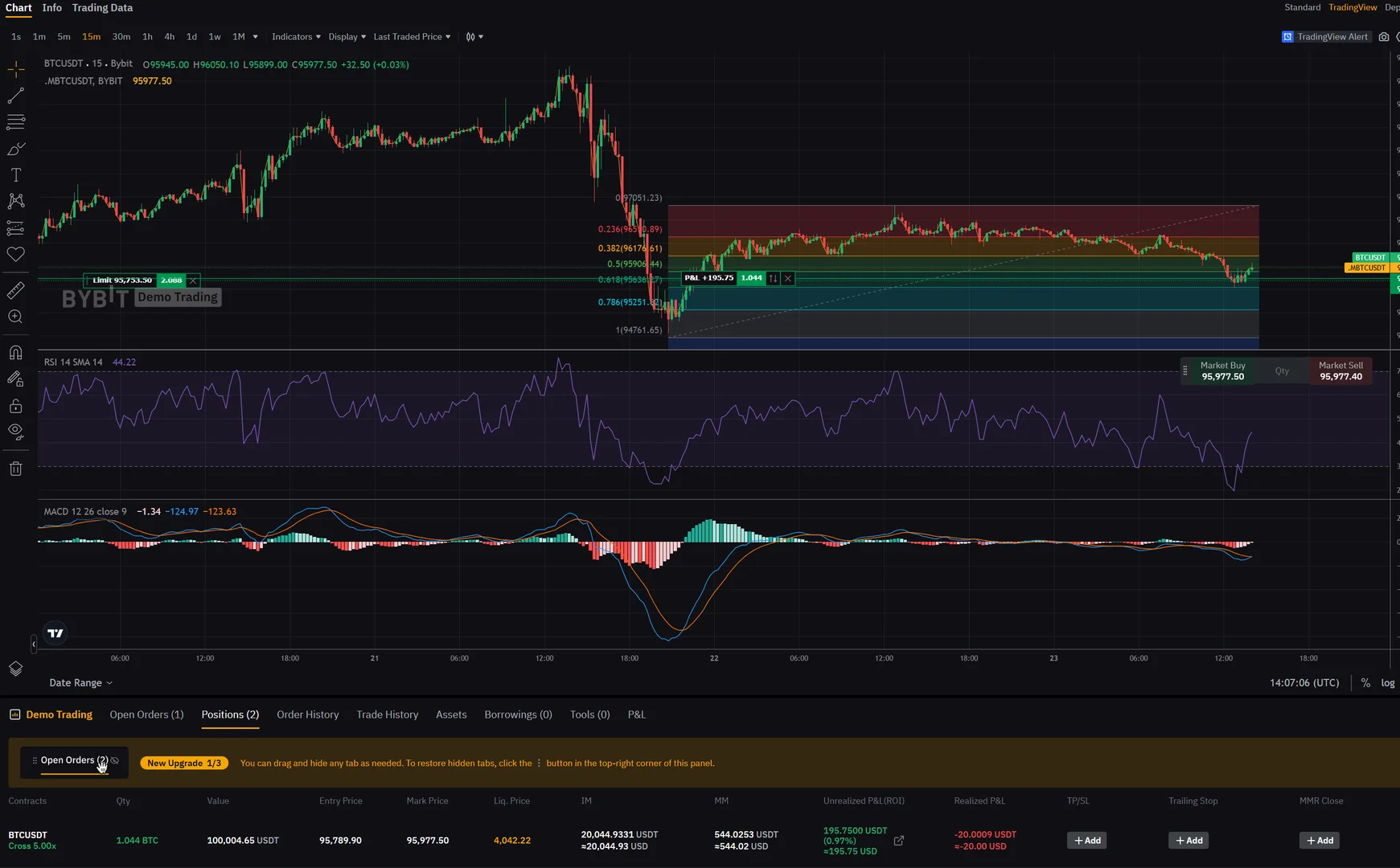This screenshot has width=1400, height=868.
Task: Toggle lock all drawings
Action: click(x=15, y=405)
